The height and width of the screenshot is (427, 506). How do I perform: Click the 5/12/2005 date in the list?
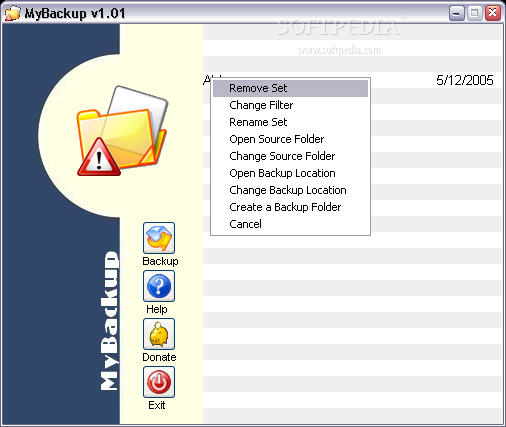[465, 80]
